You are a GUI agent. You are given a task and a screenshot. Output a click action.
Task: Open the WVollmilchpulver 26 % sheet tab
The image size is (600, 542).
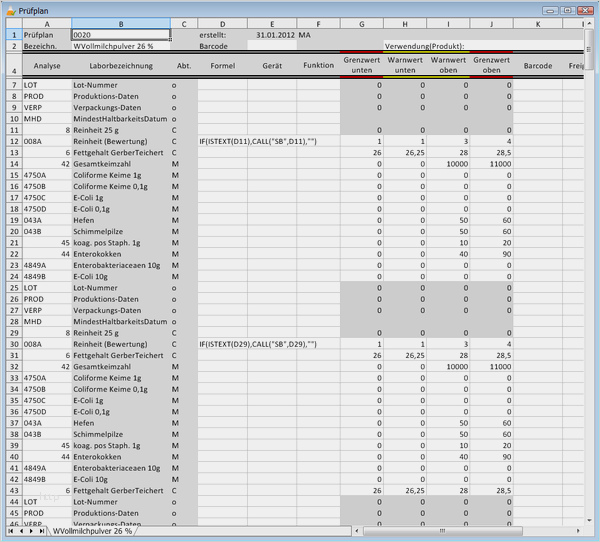pyautogui.click(x=92, y=531)
